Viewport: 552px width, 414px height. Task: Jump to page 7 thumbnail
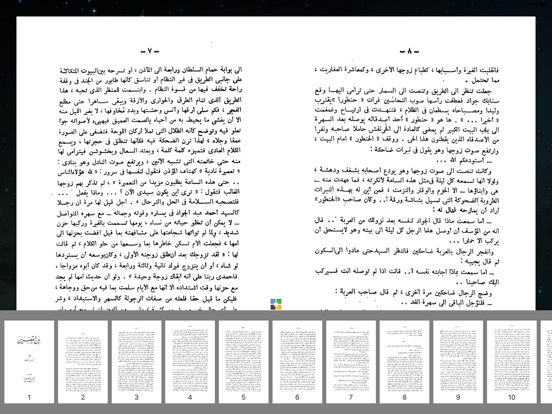[x=351, y=362]
